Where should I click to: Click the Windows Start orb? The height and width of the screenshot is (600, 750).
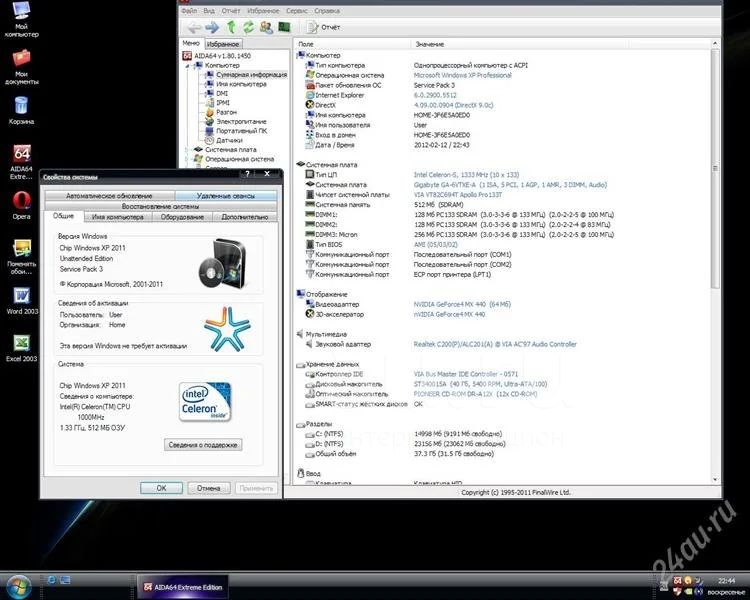(x=19, y=585)
